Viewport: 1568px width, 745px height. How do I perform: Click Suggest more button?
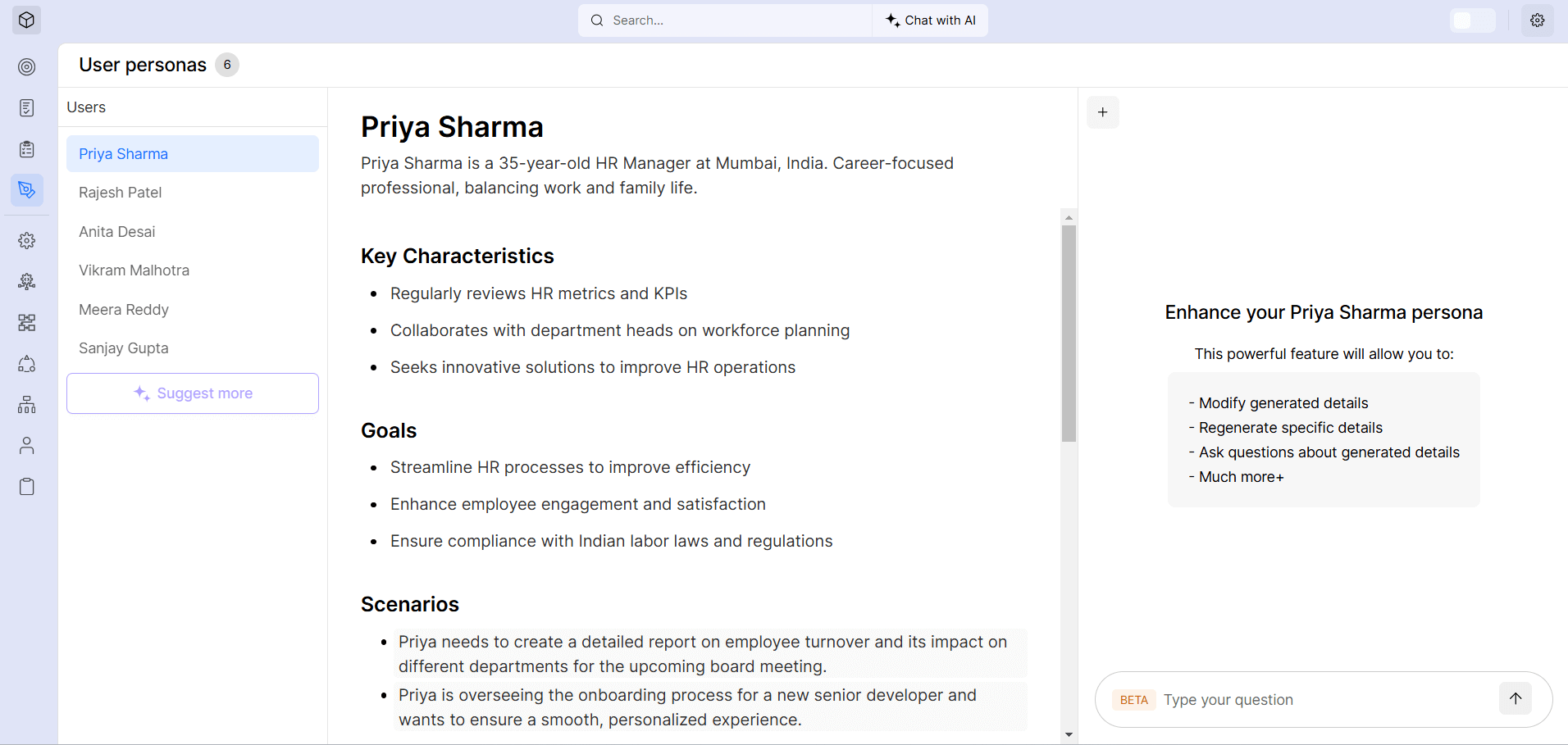pyautogui.click(x=193, y=393)
